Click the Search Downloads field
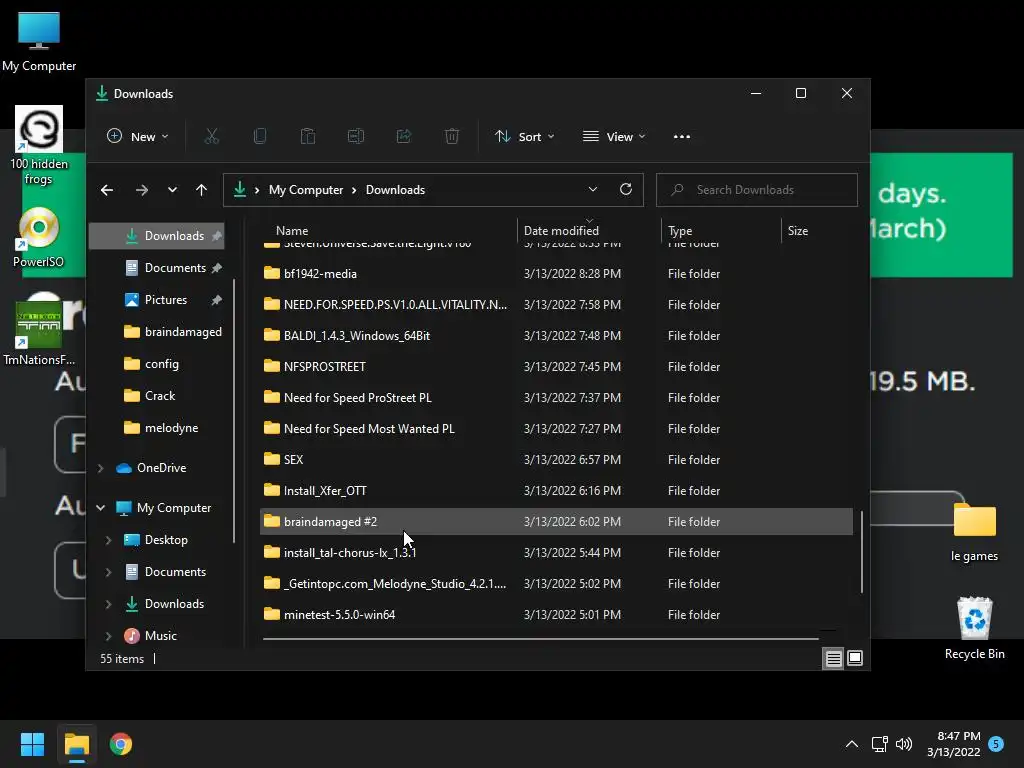Viewport: 1024px width, 768px height. [756, 189]
